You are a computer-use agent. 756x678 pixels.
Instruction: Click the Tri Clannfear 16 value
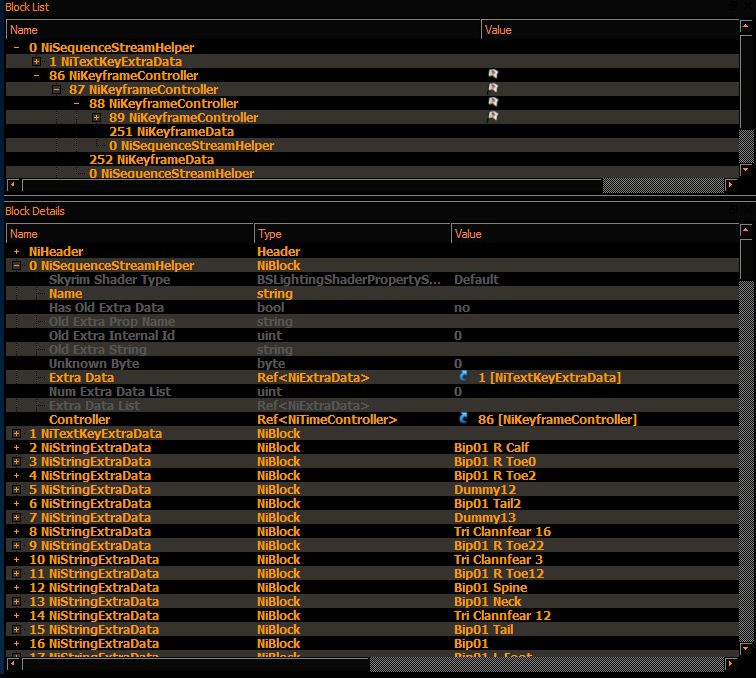click(x=502, y=531)
